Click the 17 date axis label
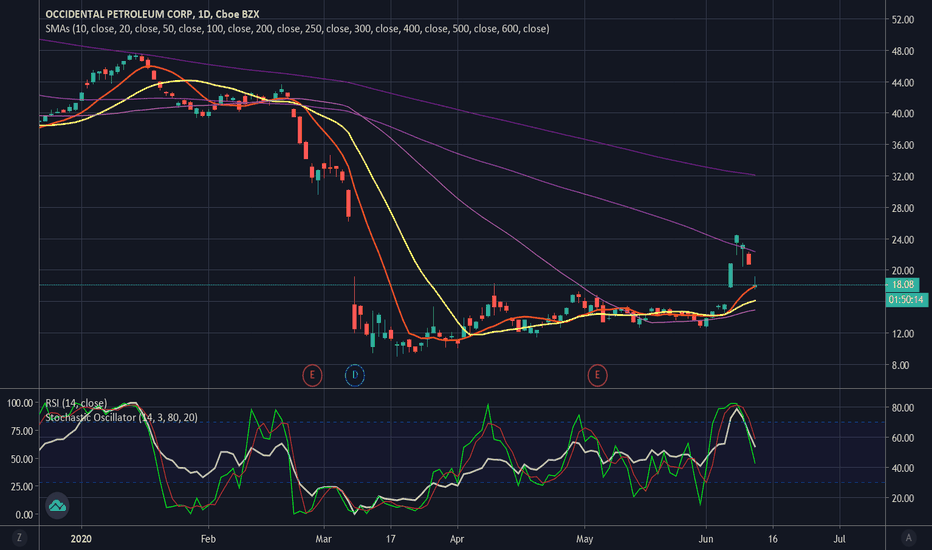Screen dimensions: 932x550 point(391,539)
